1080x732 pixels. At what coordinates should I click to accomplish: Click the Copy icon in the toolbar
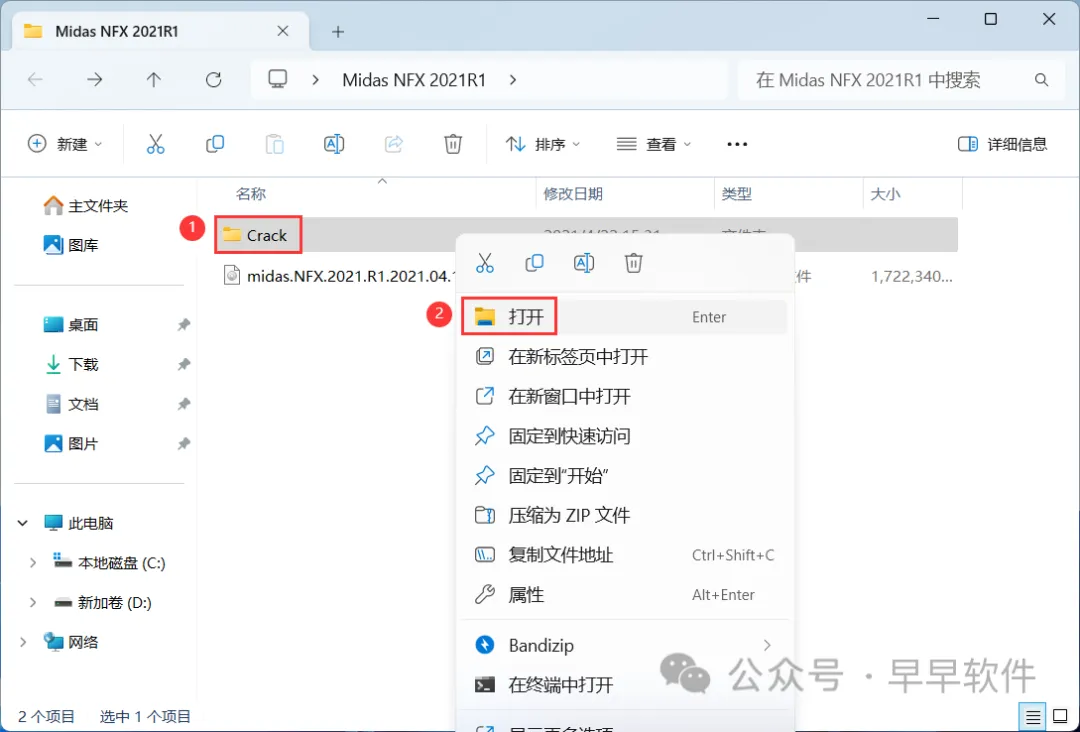(x=215, y=144)
